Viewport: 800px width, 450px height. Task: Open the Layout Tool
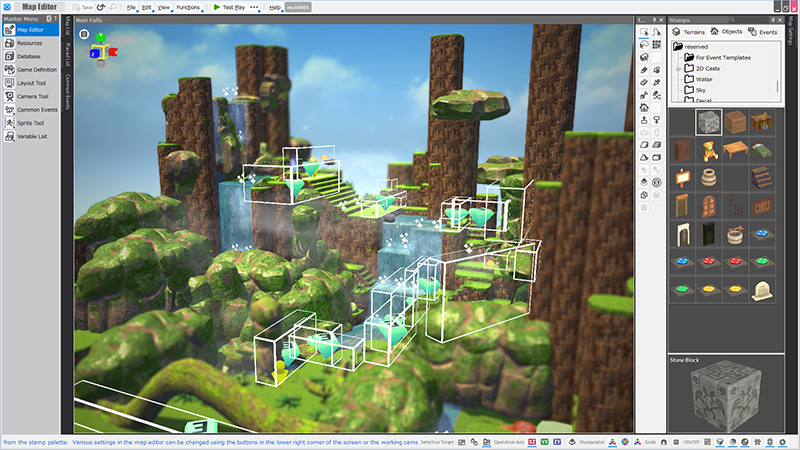click(31, 83)
